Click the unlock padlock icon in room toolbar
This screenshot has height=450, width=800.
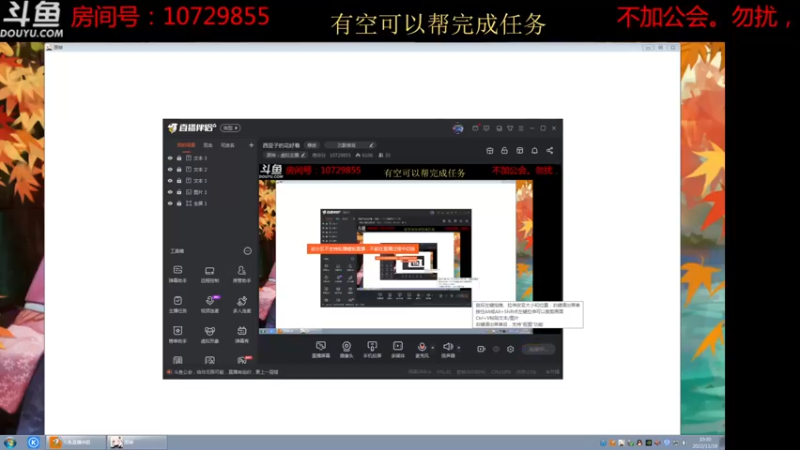click(504, 151)
